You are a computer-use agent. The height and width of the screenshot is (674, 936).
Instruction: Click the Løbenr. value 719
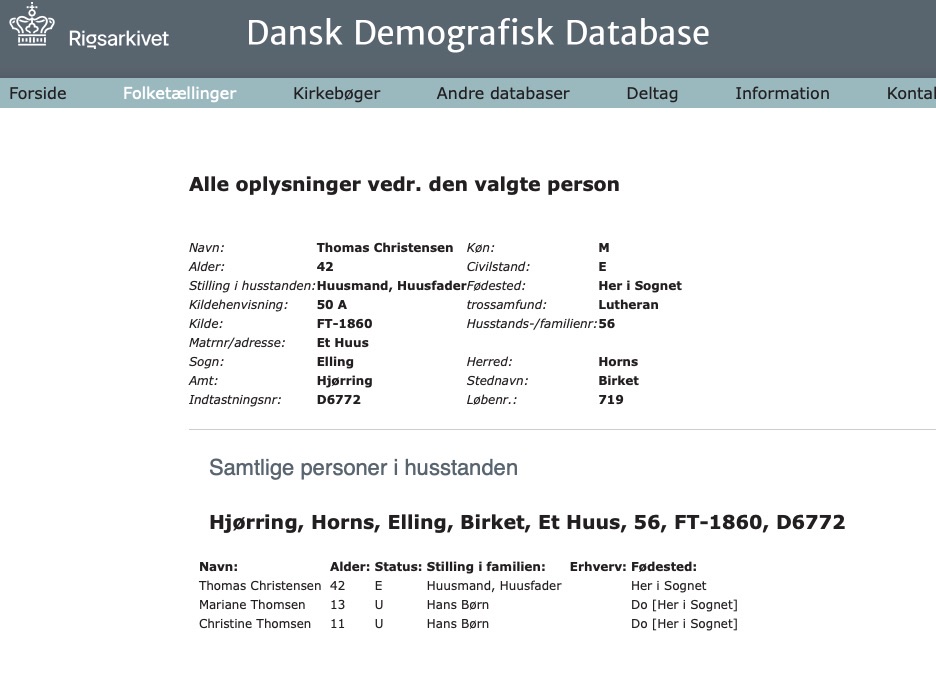tap(611, 400)
